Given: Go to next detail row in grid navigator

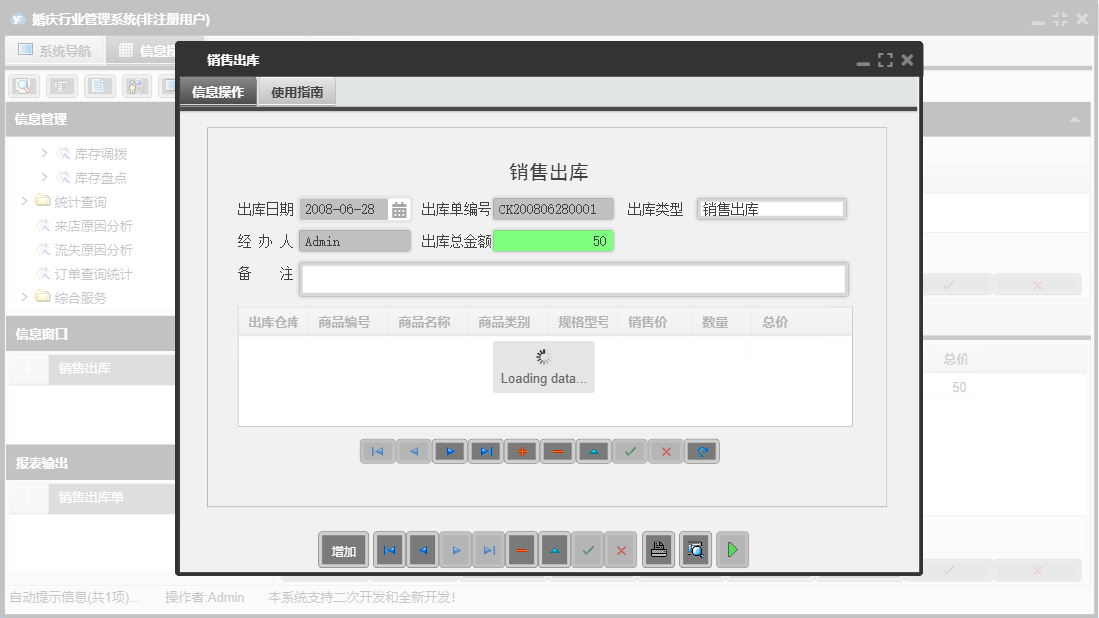Looking at the screenshot, I should (450, 451).
